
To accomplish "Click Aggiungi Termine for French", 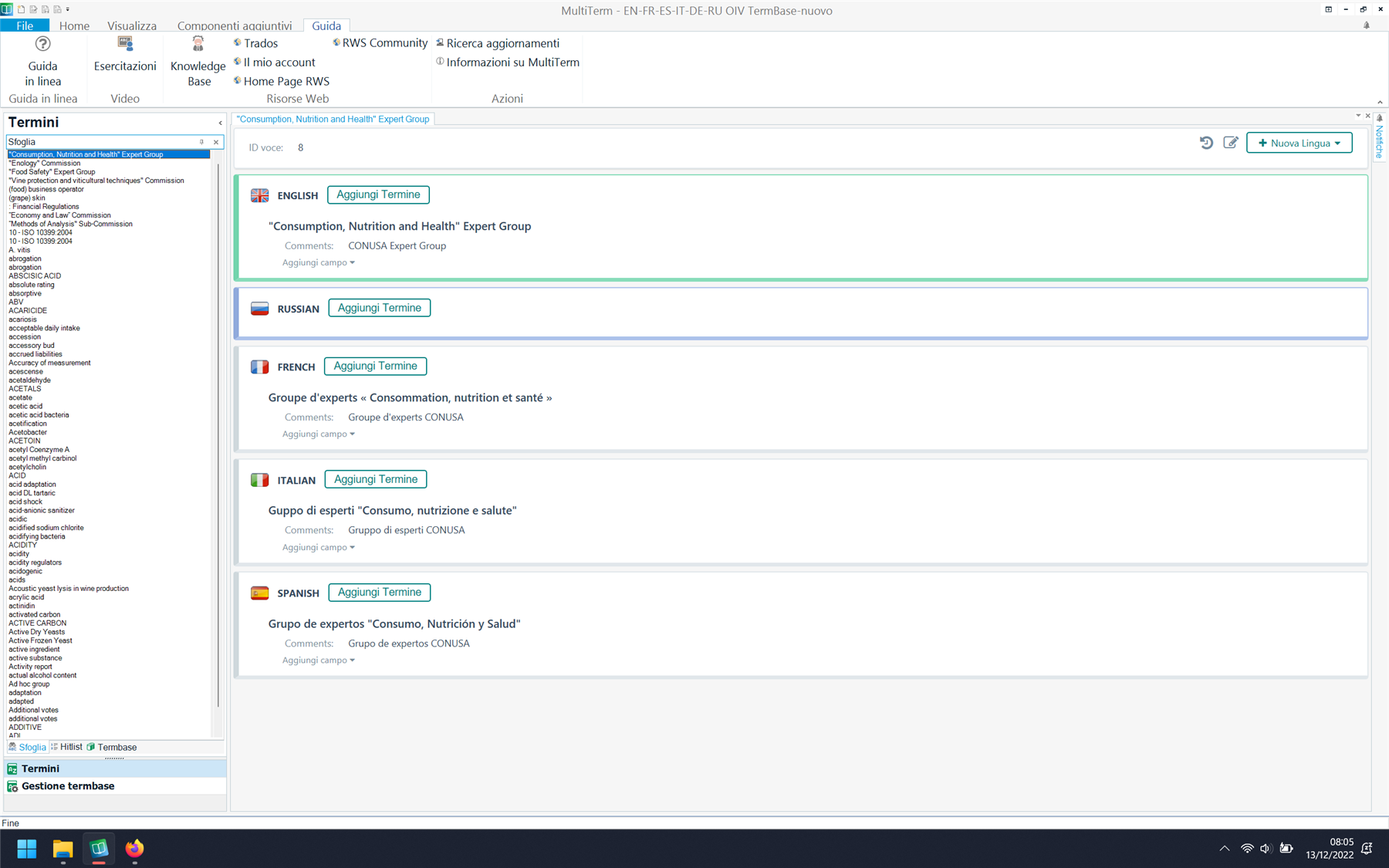I will click(x=375, y=366).
